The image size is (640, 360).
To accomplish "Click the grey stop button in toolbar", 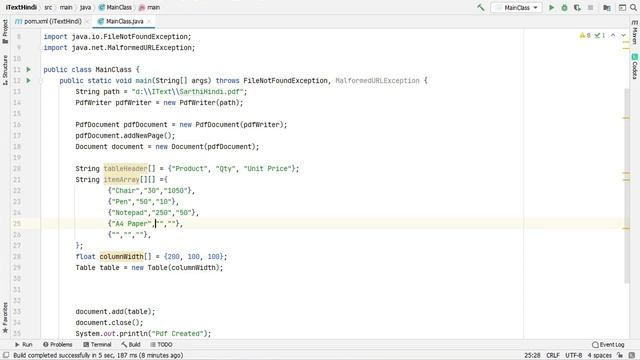I will point(590,7).
